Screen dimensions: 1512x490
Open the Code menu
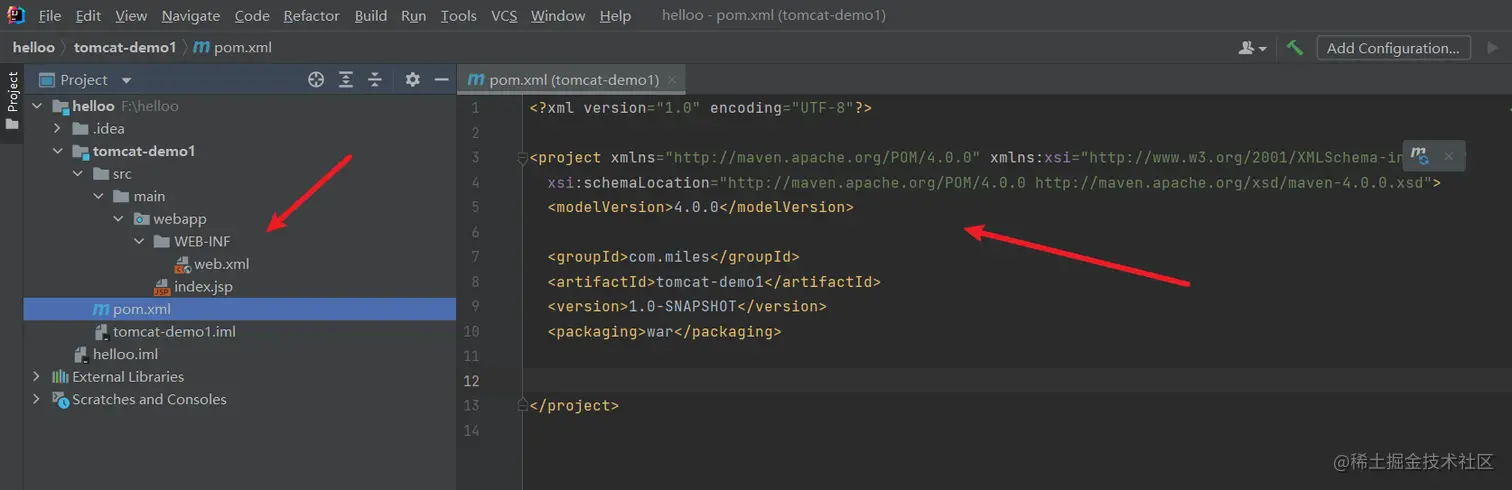tap(252, 16)
